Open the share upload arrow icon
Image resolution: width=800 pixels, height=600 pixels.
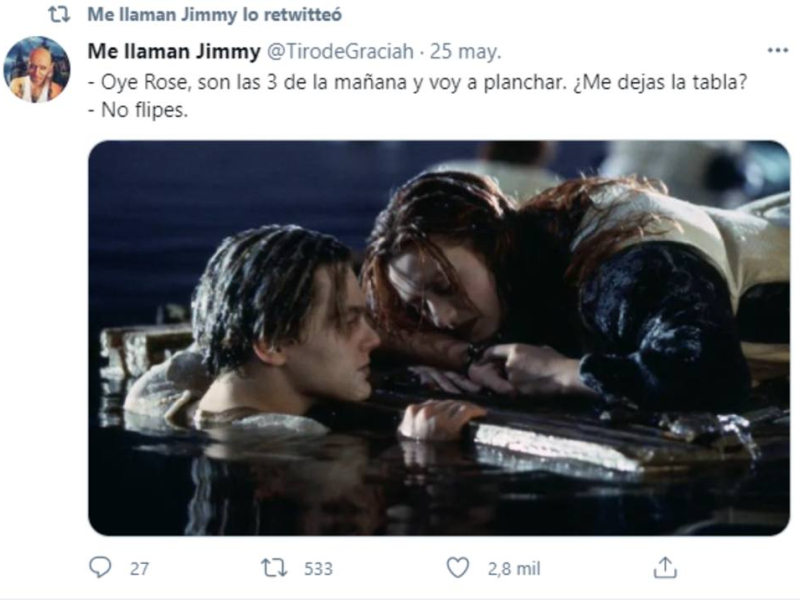click(x=665, y=568)
